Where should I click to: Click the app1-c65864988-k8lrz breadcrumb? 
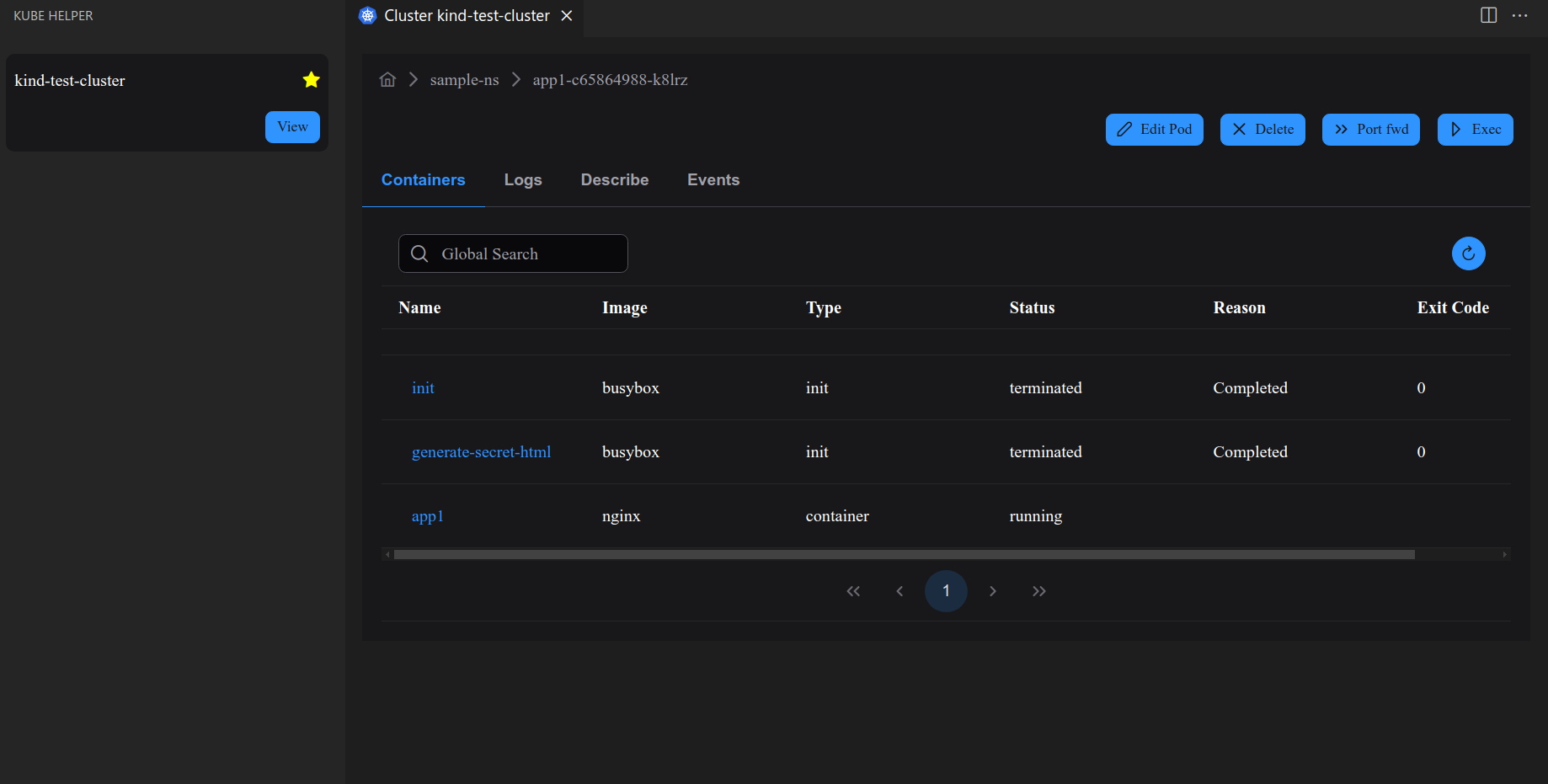pos(610,80)
